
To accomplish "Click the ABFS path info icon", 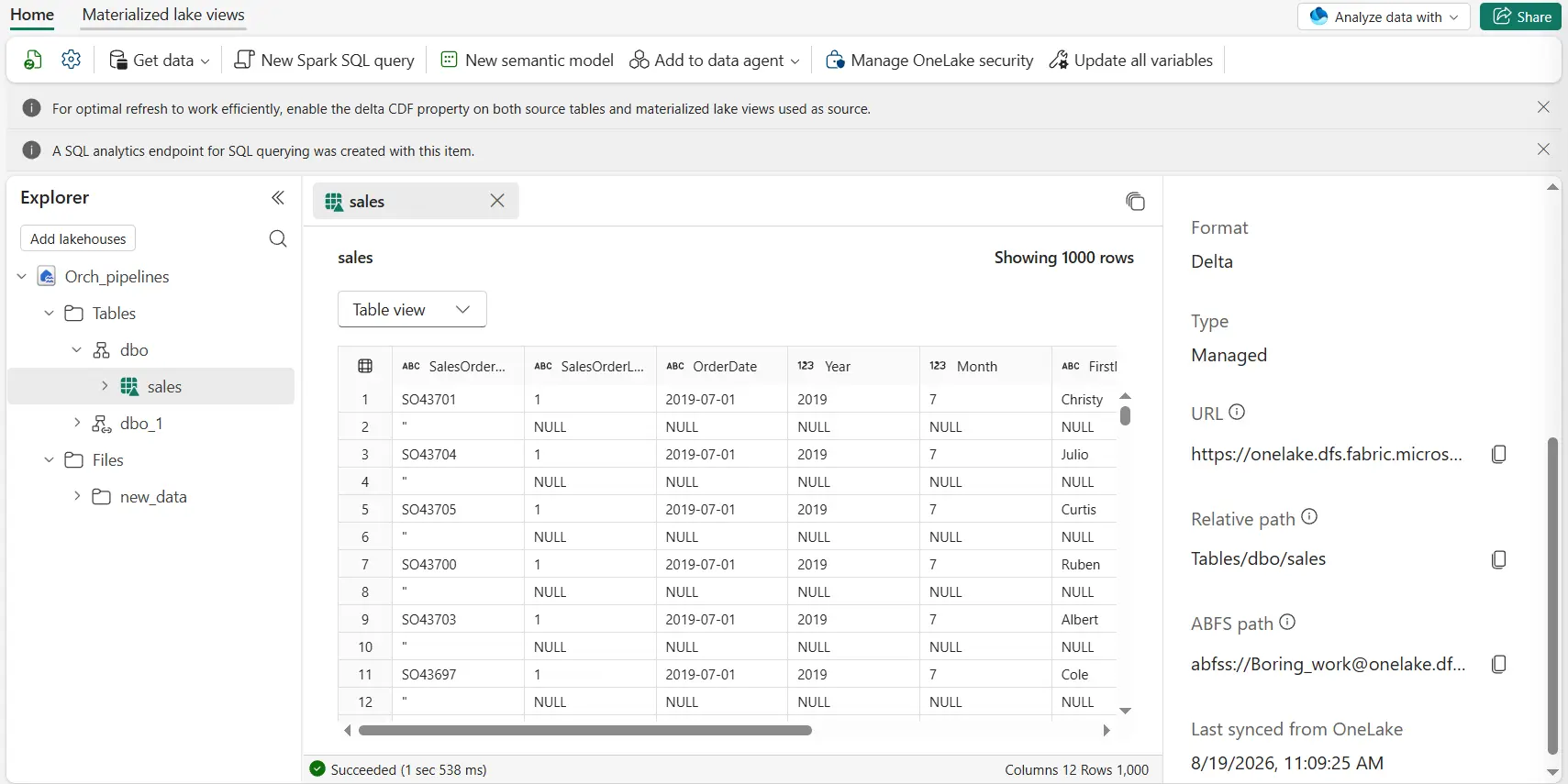I will click(1287, 622).
